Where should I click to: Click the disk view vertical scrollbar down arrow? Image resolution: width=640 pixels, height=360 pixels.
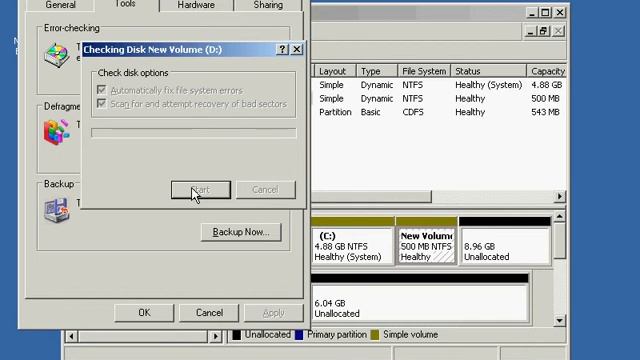pos(560,320)
